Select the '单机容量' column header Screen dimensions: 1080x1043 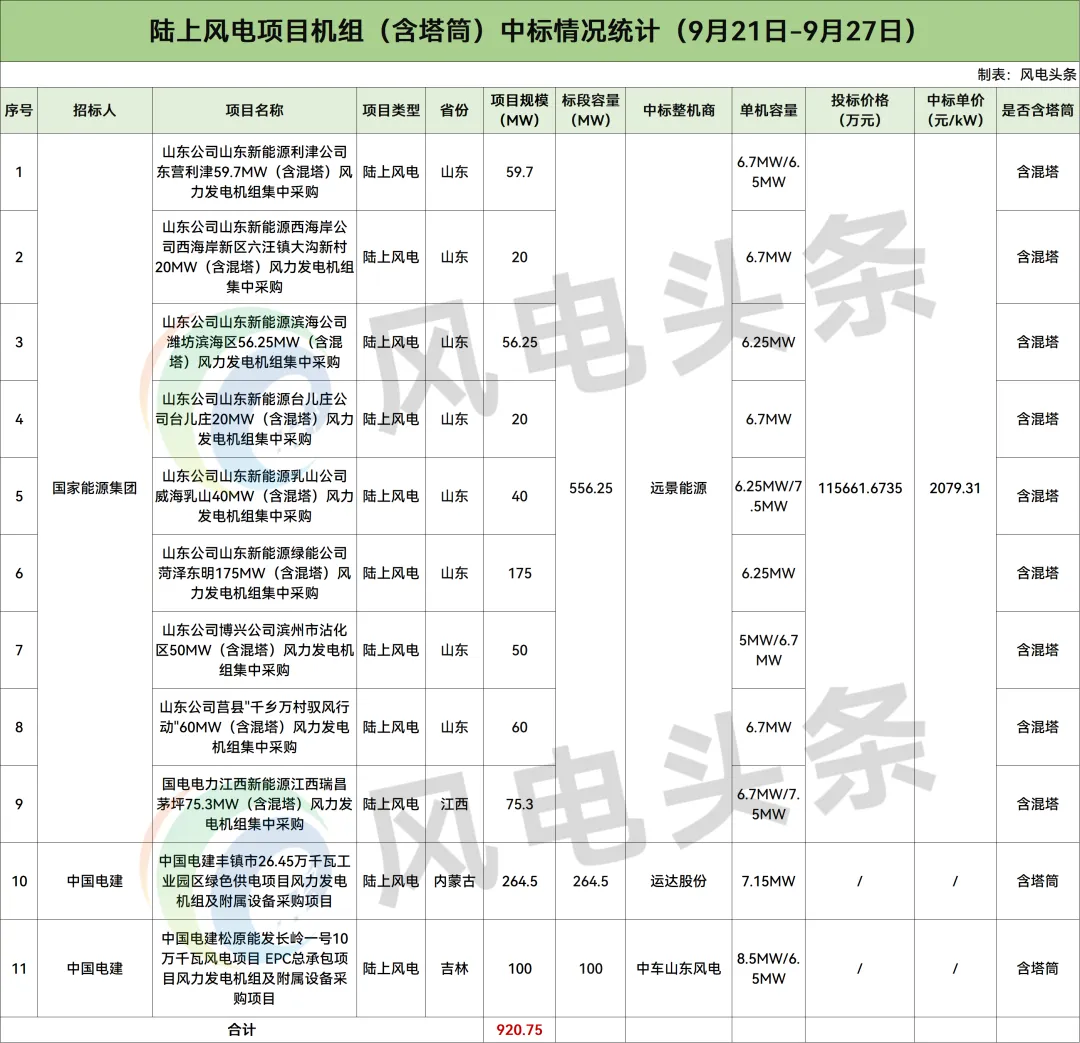(768, 110)
